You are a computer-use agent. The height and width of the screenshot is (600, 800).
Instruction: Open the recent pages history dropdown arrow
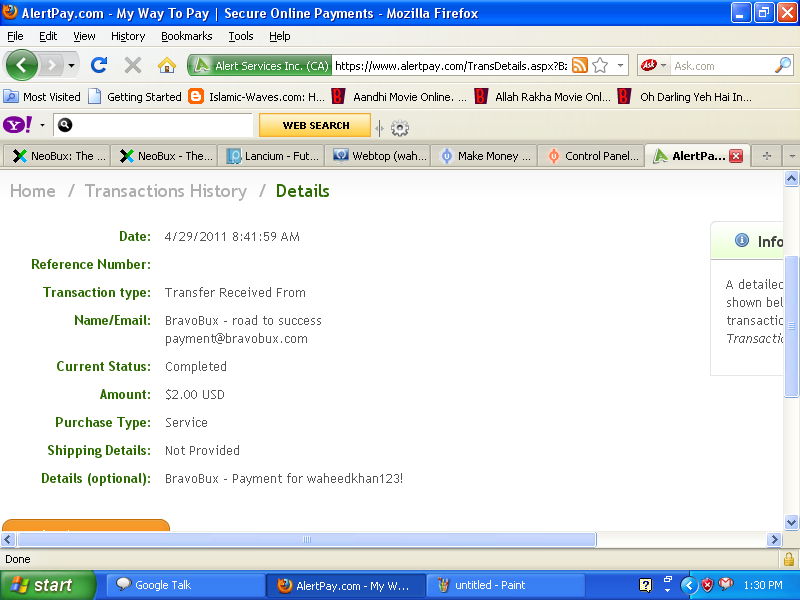click(71, 65)
